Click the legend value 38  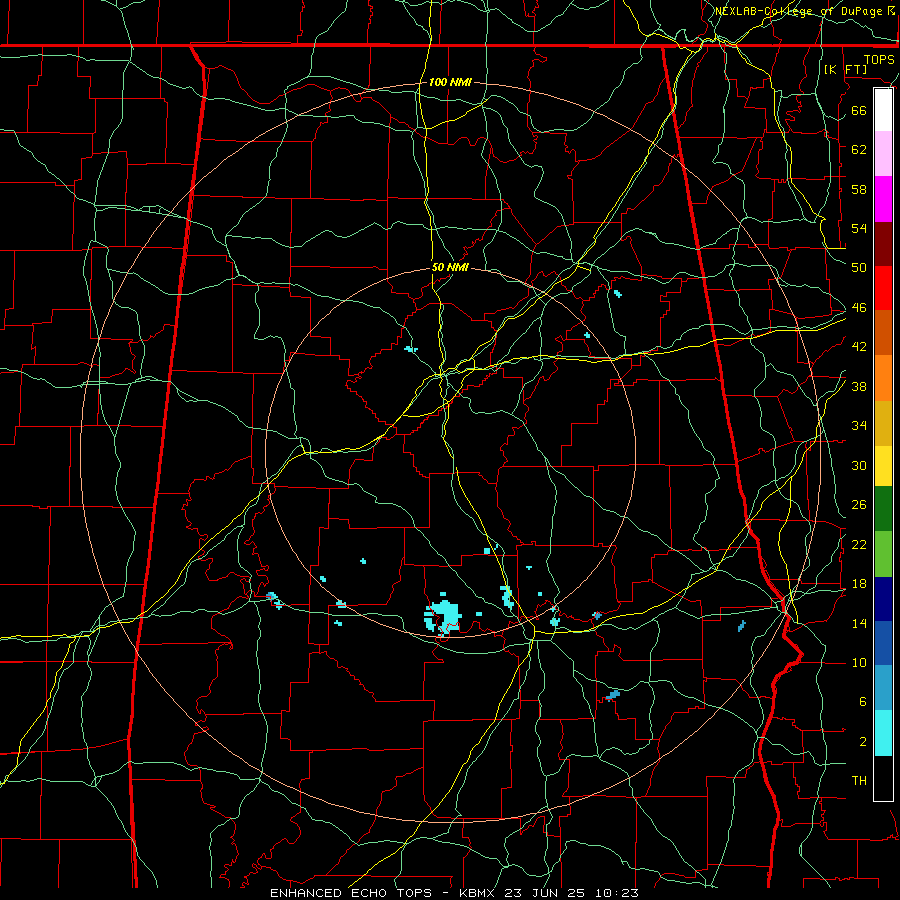tap(859, 387)
